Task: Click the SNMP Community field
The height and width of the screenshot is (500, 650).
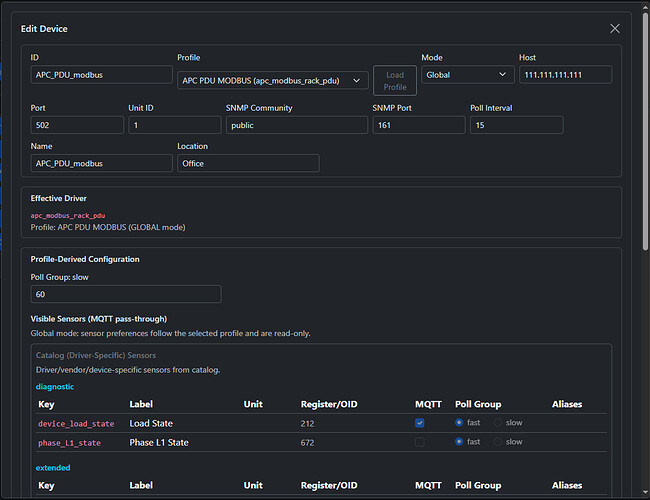Action: pos(296,125)
